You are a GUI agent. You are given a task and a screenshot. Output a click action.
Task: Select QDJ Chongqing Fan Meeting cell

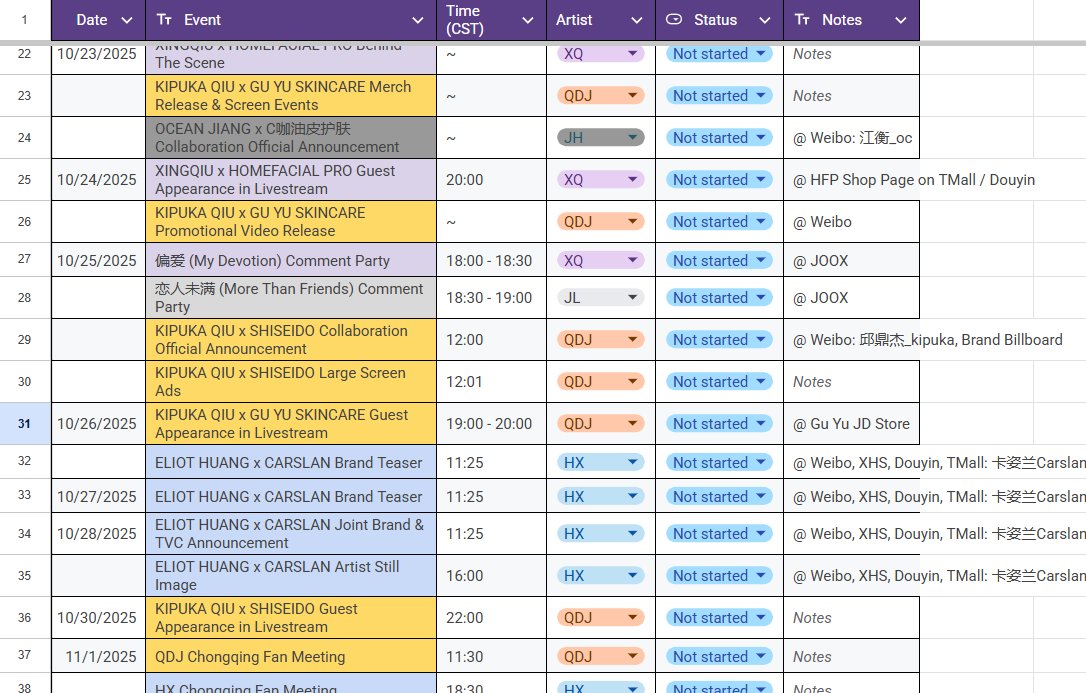tap(291, 656)
